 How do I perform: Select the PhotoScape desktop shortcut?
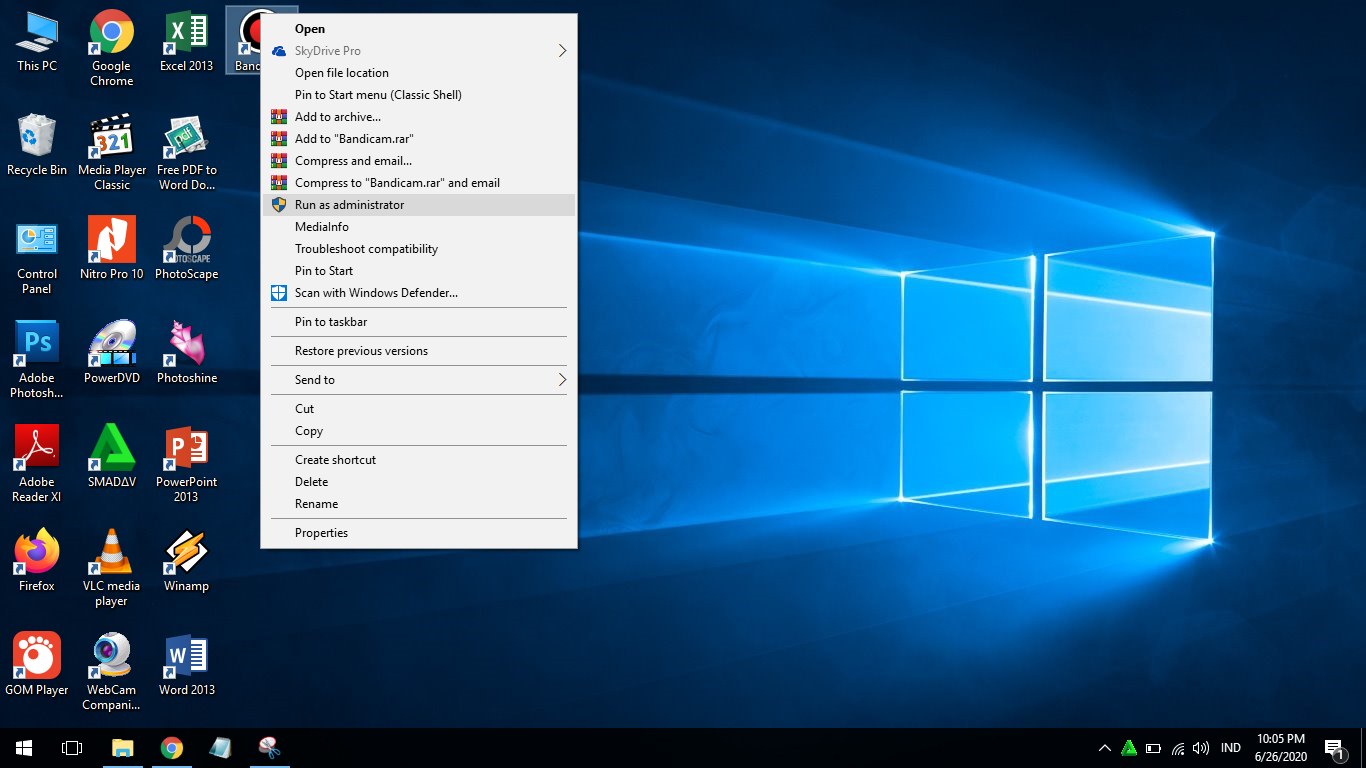[187, 250]
